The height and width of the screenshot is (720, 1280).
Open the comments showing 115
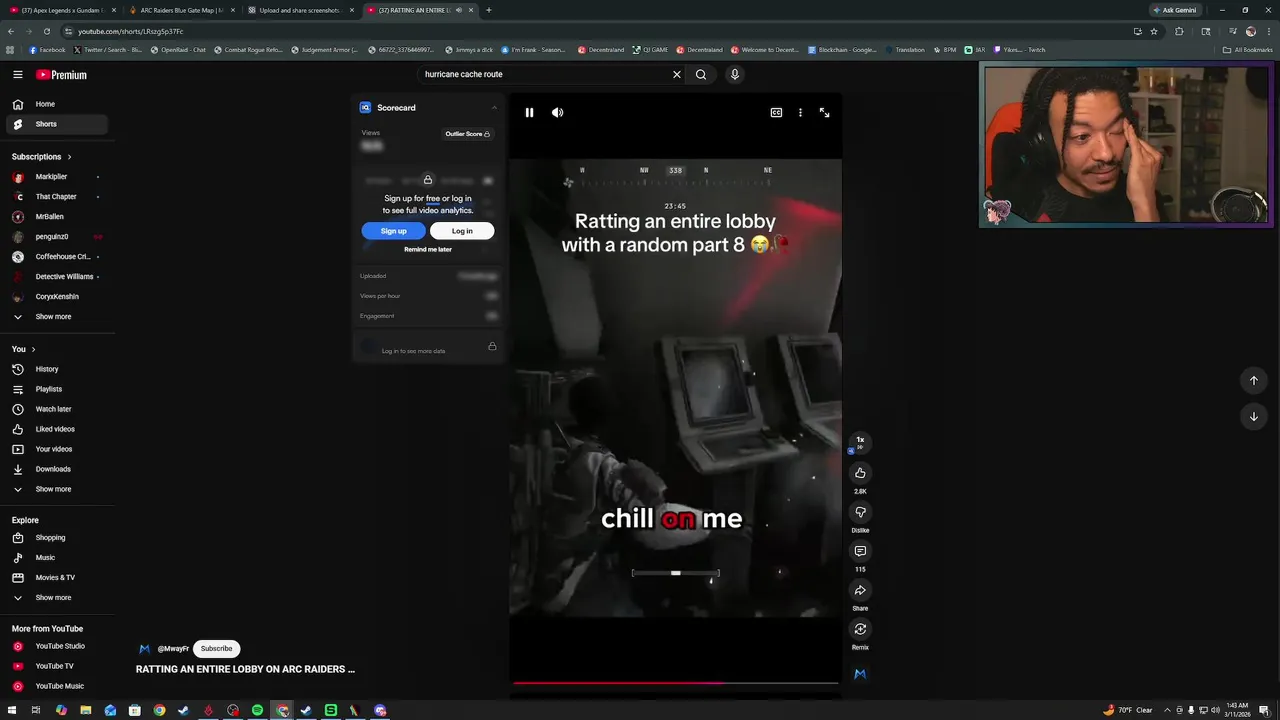coord(860,551)
